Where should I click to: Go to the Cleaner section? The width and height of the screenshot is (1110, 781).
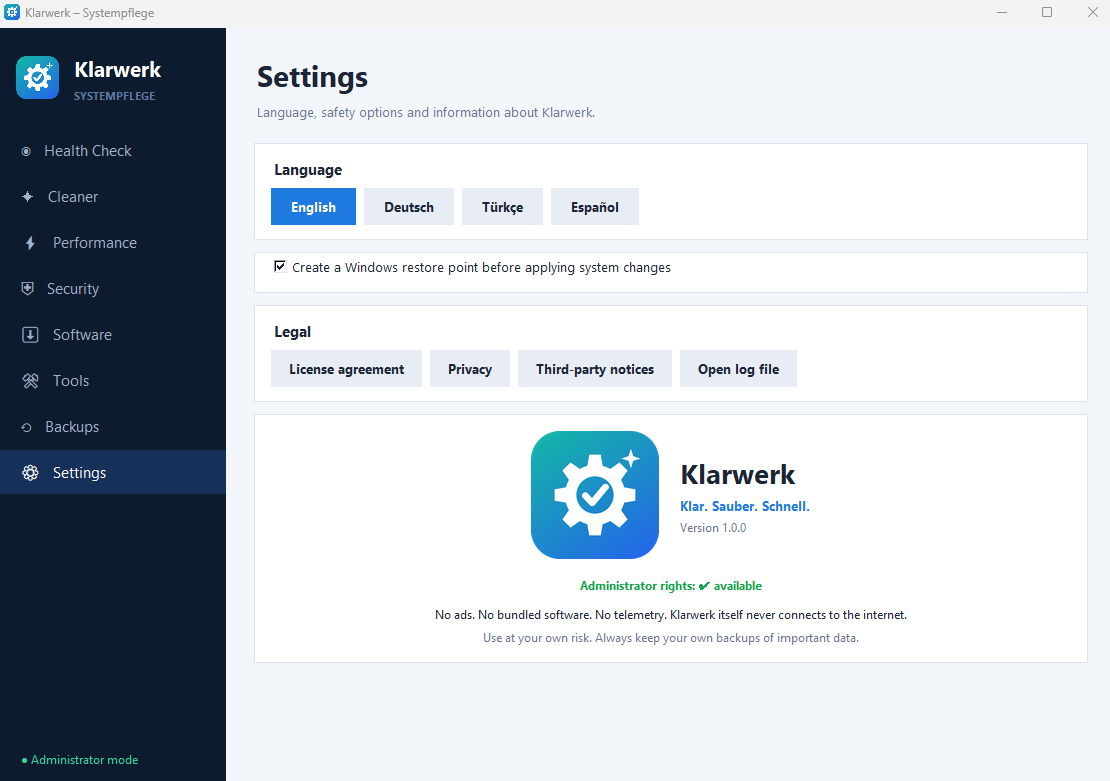pyautogui.click(x=113, y=197)
